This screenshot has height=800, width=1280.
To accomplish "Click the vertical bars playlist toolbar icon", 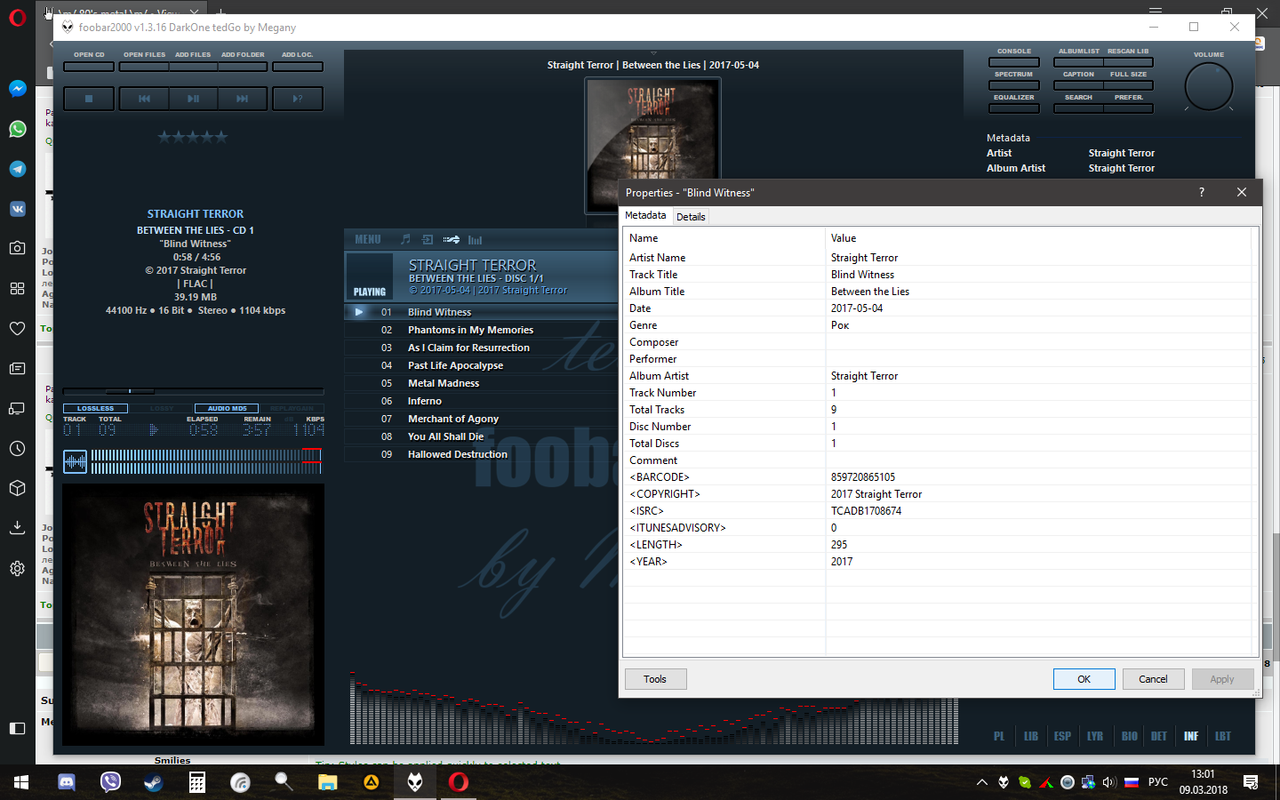I will (x=475, y=239).
